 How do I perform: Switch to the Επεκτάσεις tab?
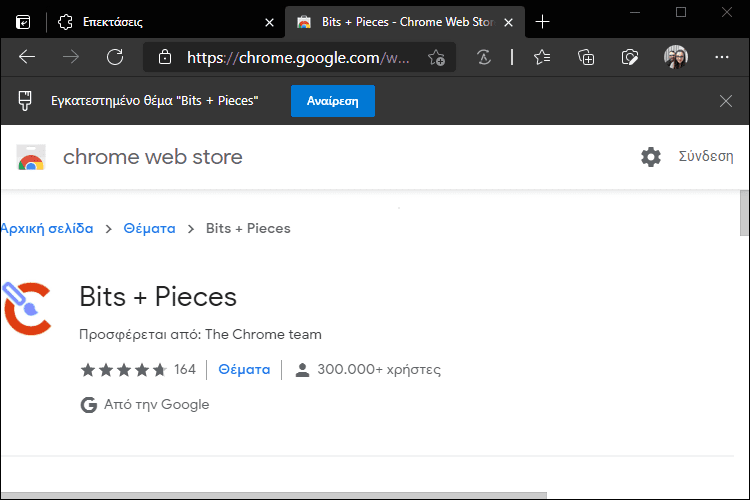click(x=165, y=22)
